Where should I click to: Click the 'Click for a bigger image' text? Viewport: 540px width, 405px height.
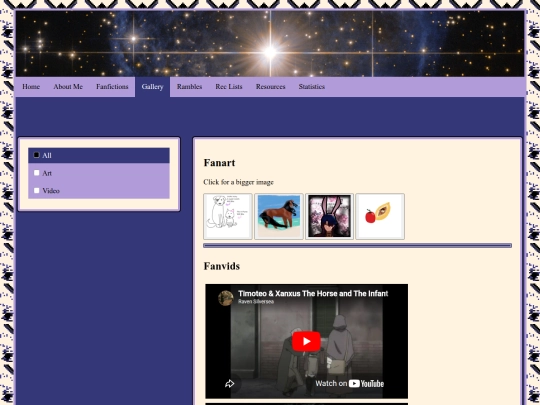point(238,182)
